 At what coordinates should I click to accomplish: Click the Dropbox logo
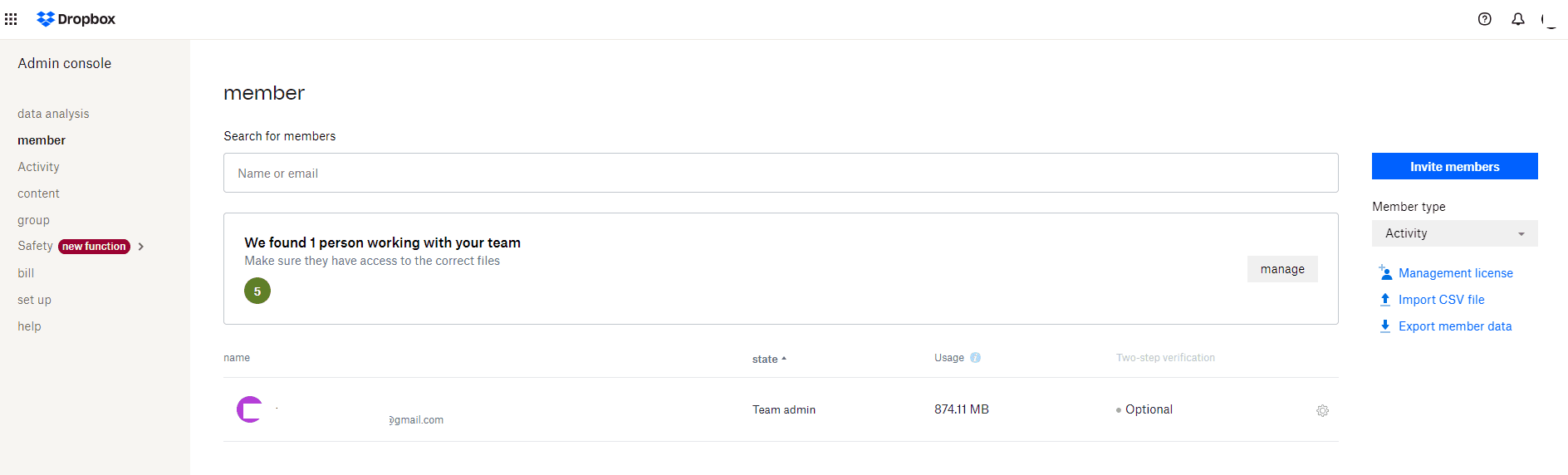[x=76, y=19]
